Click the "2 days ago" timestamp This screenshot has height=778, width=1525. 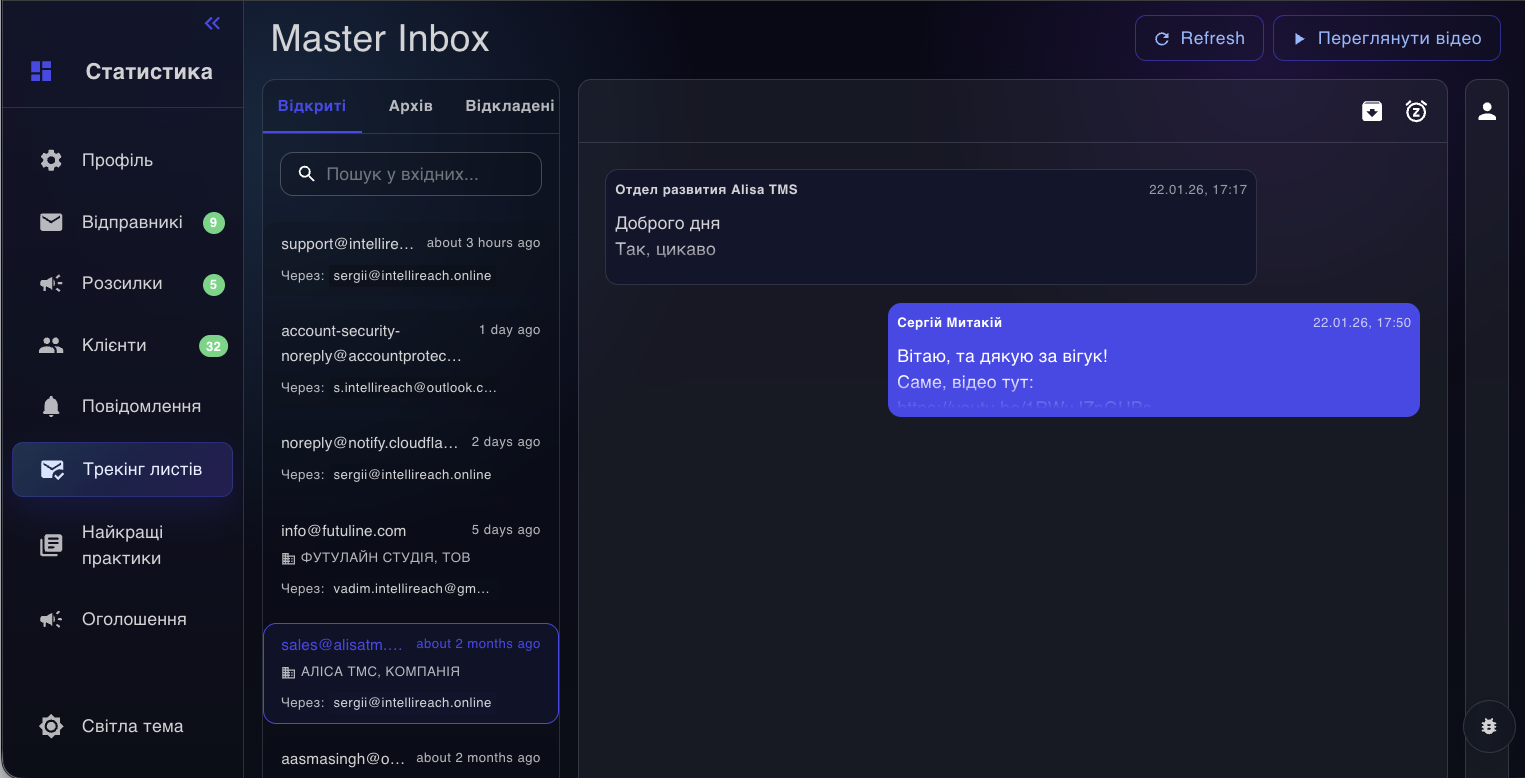tap(506, 442)
